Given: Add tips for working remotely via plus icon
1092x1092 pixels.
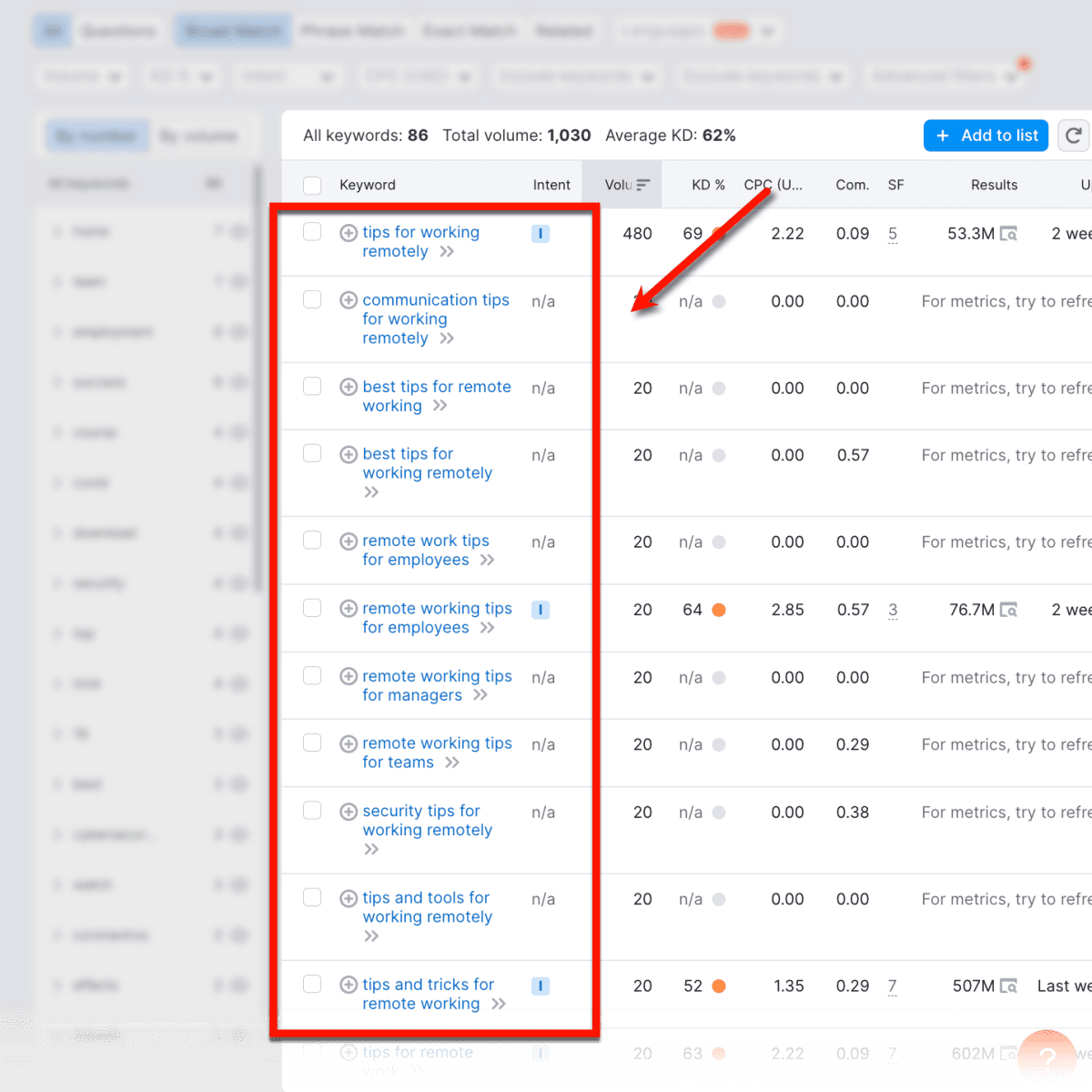Looking at the screenshot, I should pos(349,232).
